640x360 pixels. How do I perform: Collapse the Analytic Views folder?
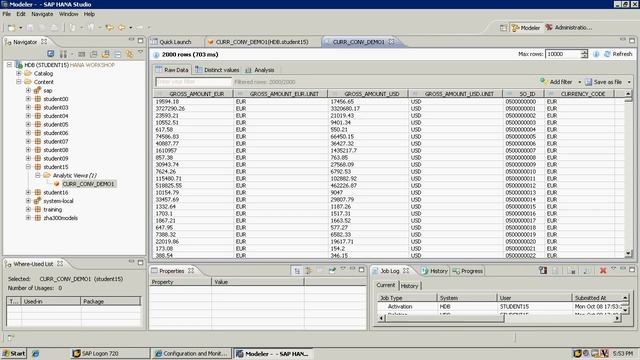pyautogui.click(x=38, y=176)
